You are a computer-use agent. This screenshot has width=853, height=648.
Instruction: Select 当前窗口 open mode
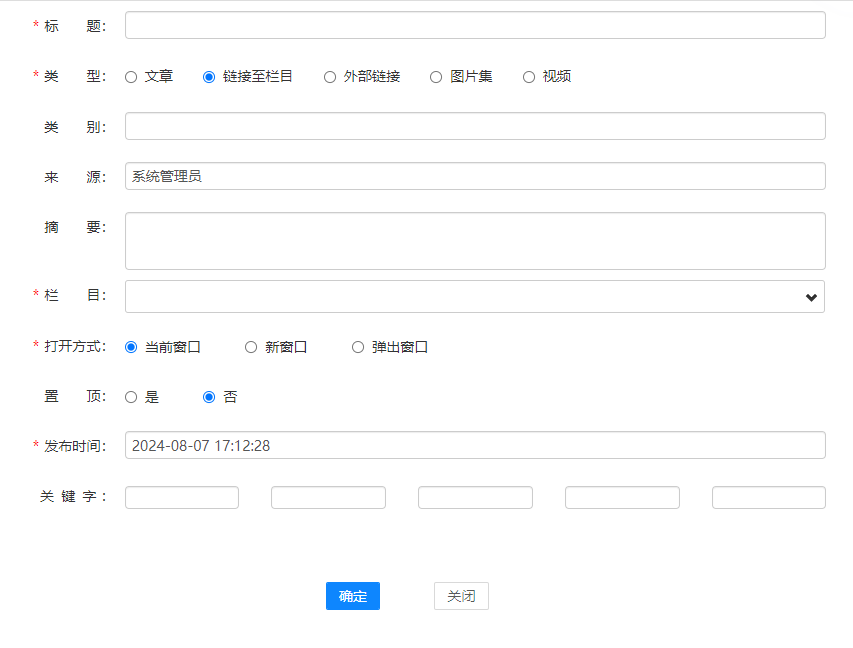click(x=131, y=347)
